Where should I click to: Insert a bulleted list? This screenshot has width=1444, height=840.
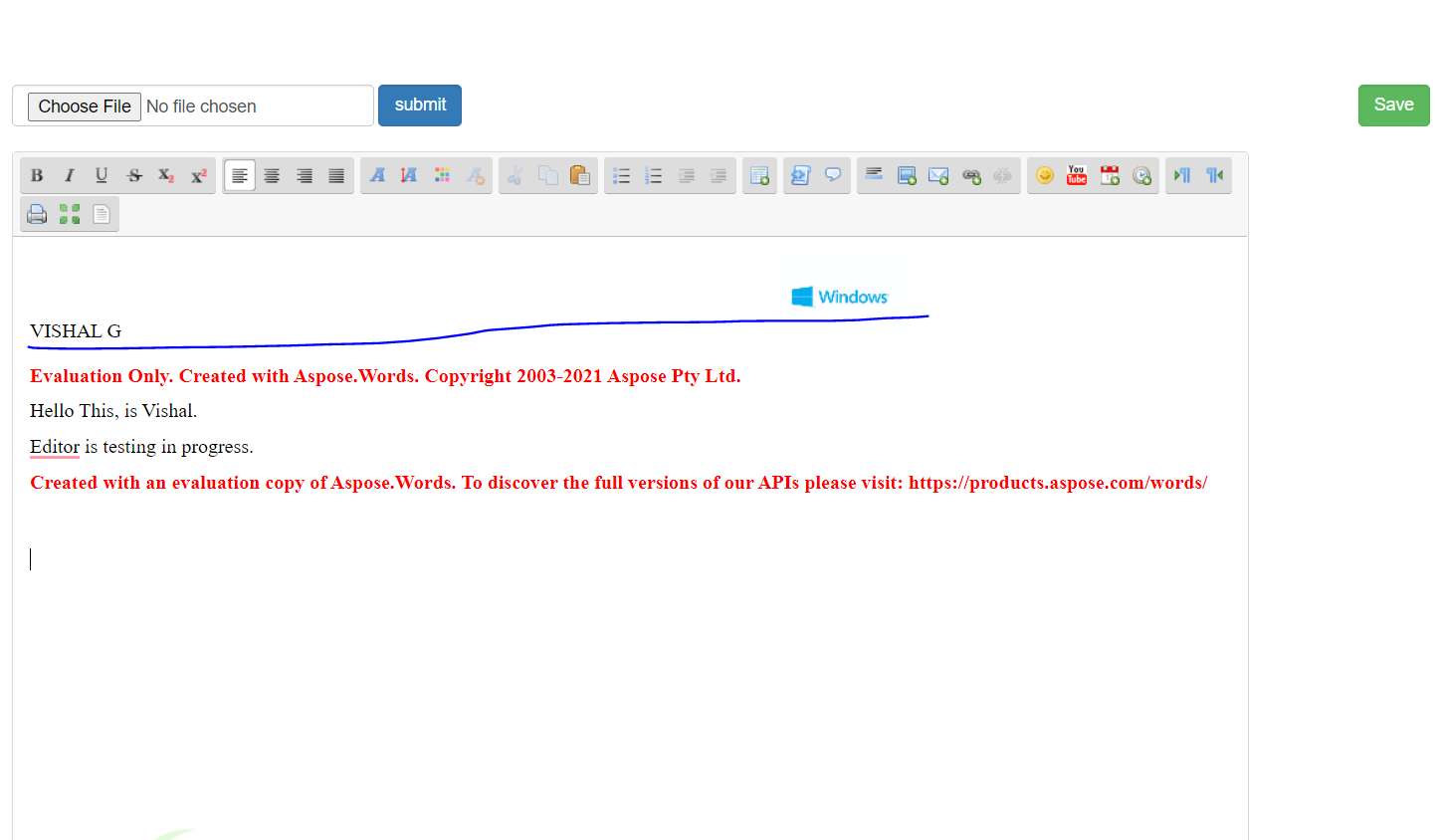pyautogui.click(x=621, y=176)
